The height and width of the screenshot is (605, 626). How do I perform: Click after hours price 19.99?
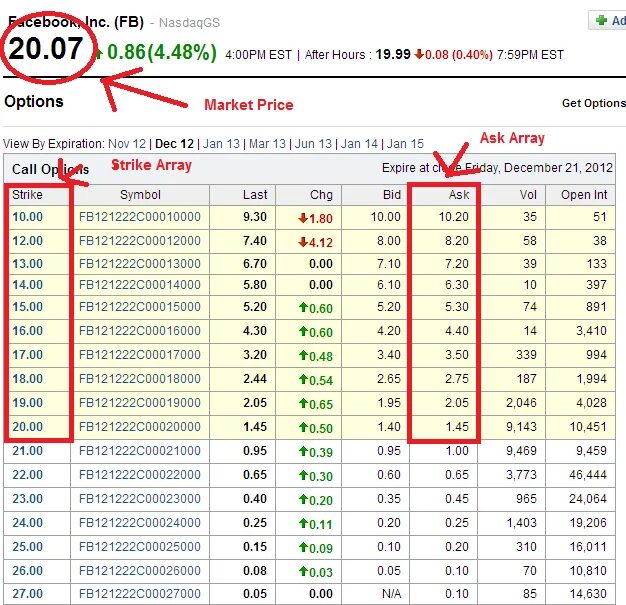click(393, 54)
